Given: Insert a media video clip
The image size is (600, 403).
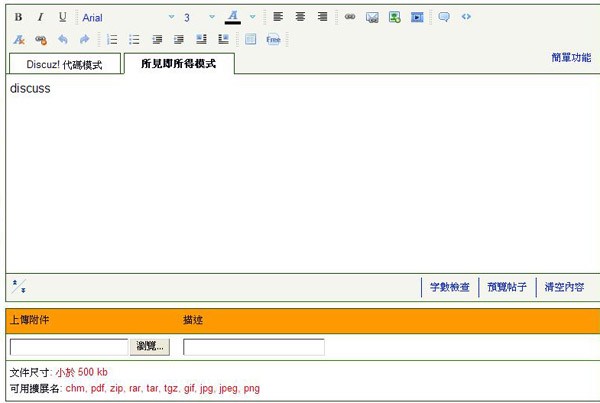Looking at the screenshot, I should coord(417,17).
